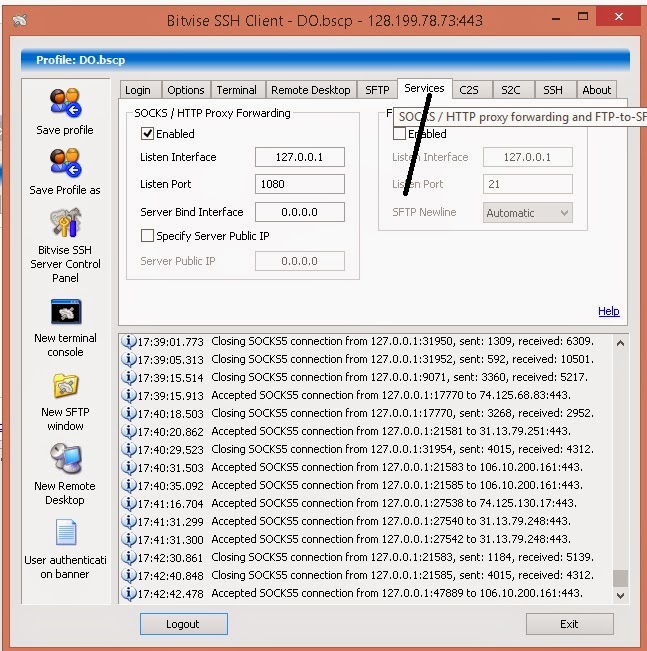Click the log scrollbar up arrow

[620, 343]
